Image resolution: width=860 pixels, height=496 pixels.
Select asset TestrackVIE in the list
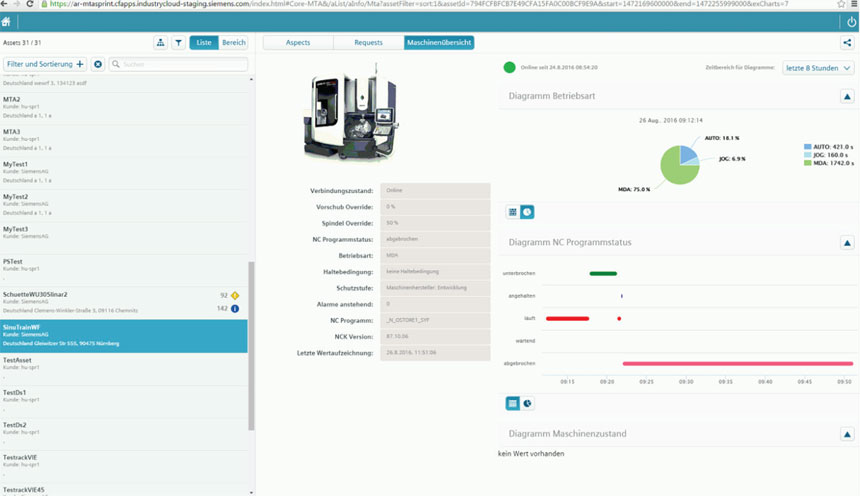pyautogui.click(x=124, y=466)
